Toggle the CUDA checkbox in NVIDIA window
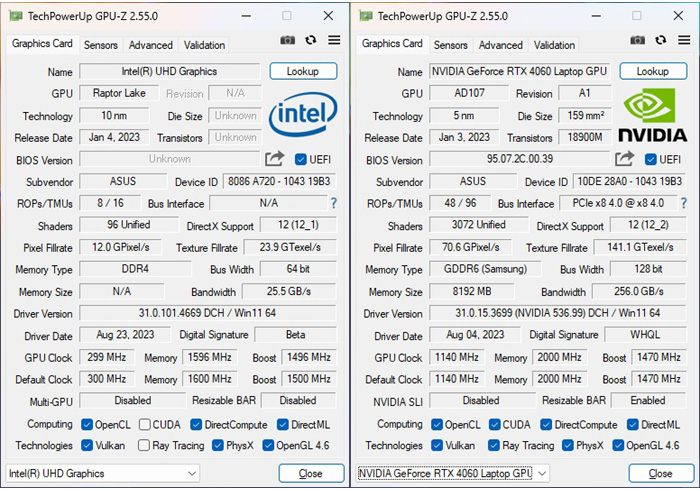The width and height of the screenshot is (700, 491). (495, 424)
